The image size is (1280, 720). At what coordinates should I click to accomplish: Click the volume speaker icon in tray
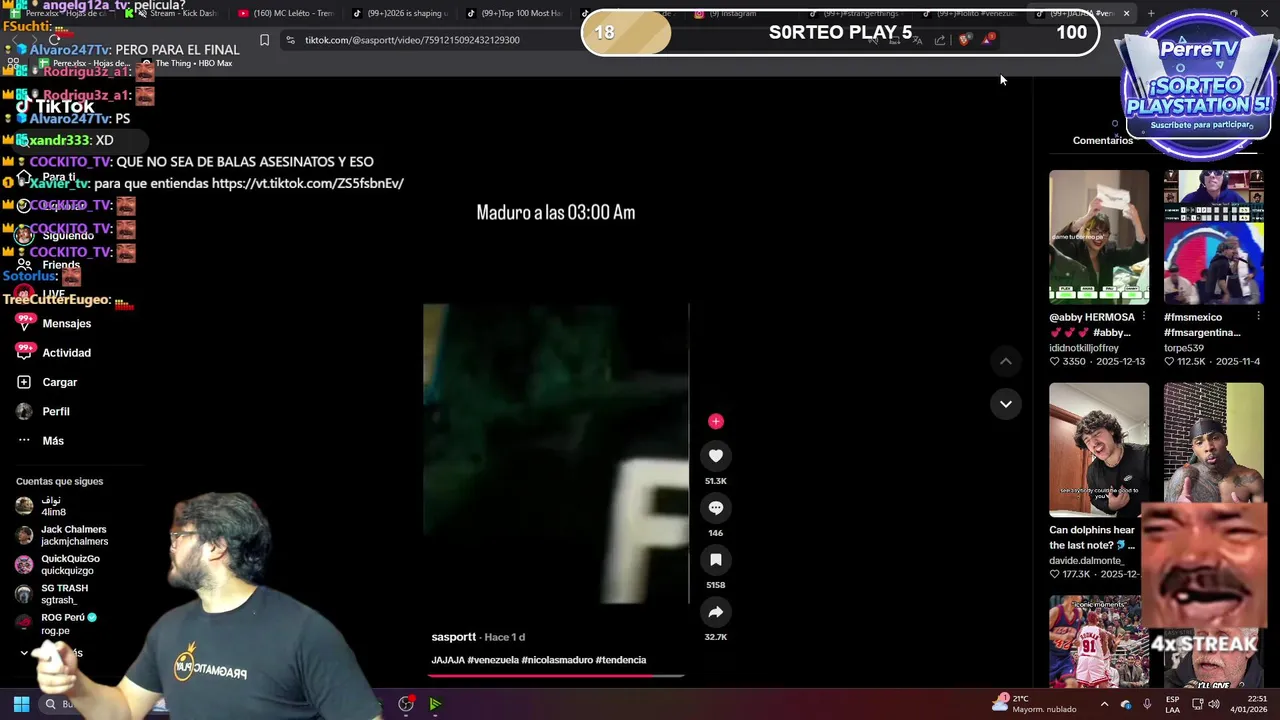click(x=1214, y=704)
